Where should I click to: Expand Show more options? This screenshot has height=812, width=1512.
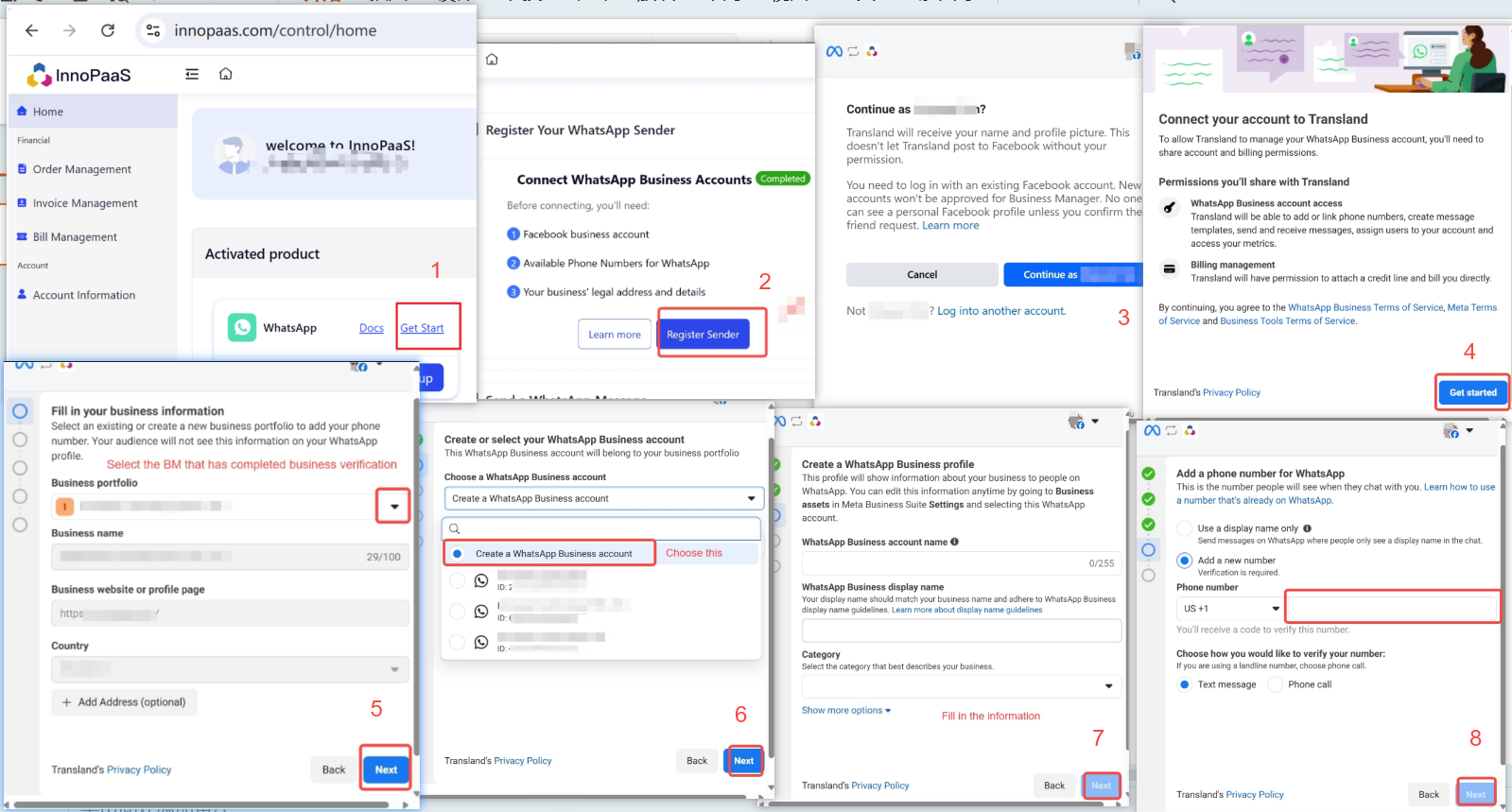pos(846,710)
